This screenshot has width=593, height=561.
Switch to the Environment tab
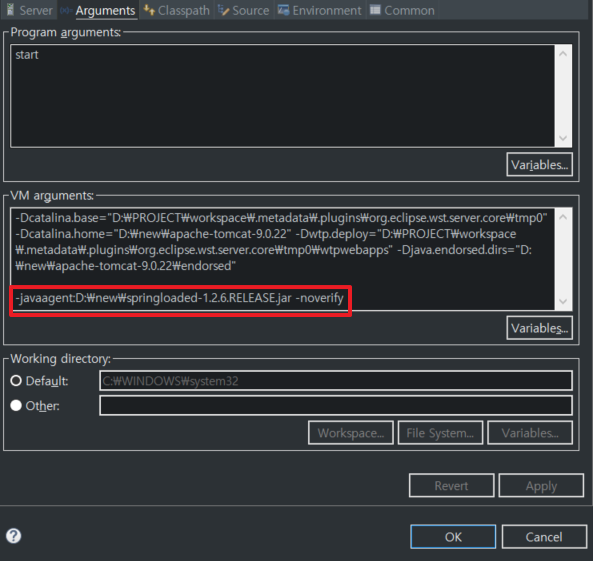[x=320, y=10]
